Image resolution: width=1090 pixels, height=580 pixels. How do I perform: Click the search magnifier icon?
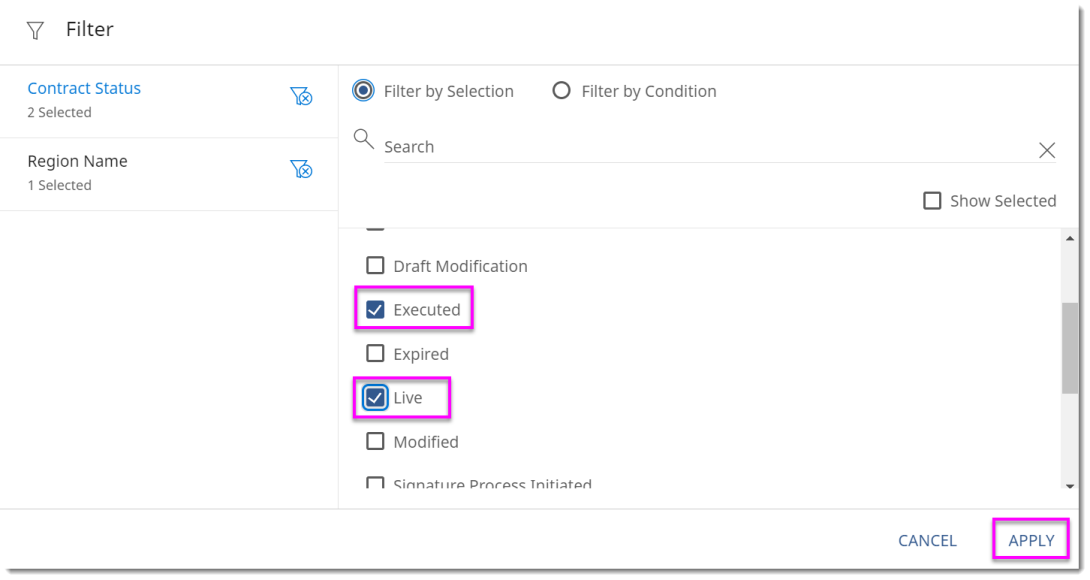coord(364,139)
